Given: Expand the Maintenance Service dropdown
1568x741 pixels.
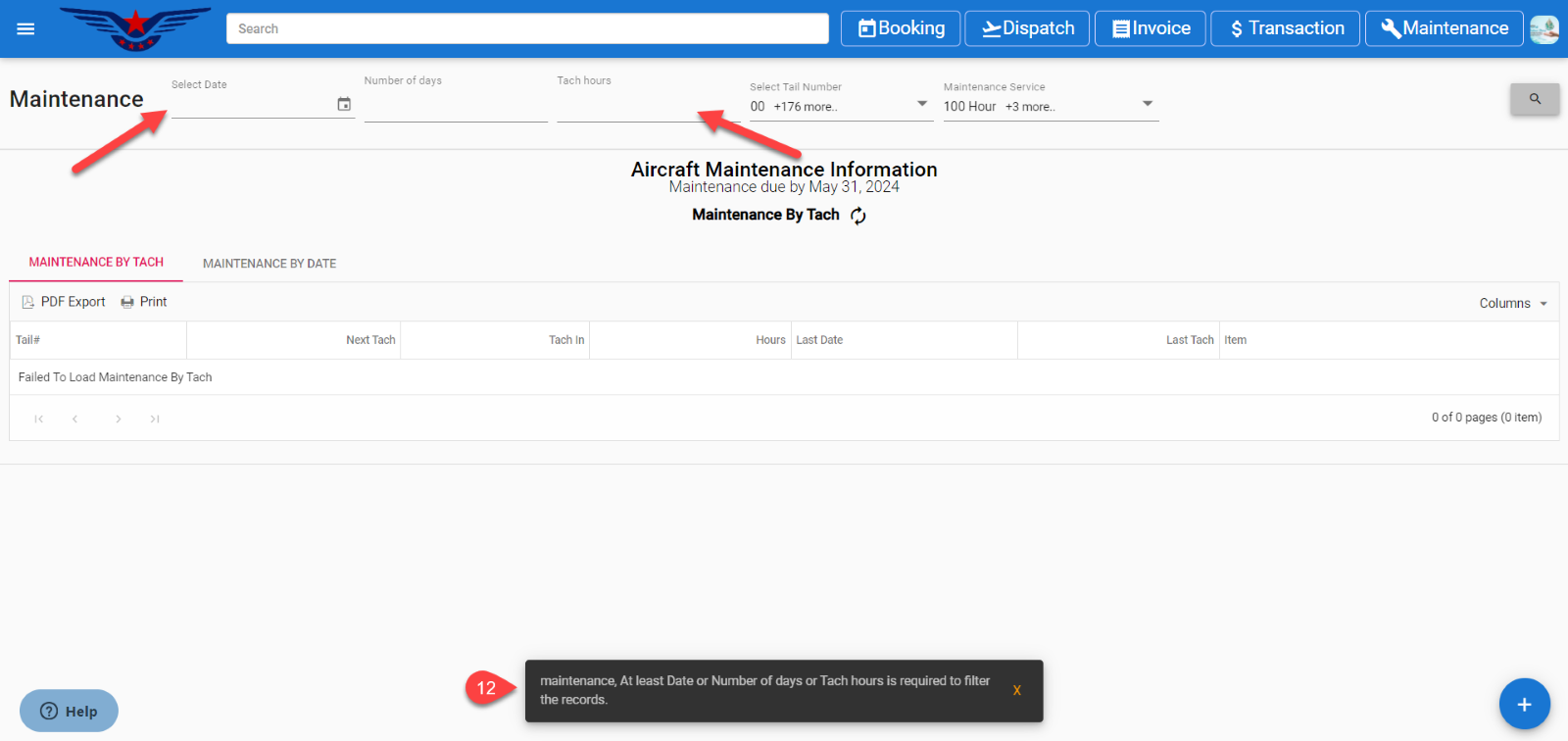Looking at the screenshot, I should 1147,104.
